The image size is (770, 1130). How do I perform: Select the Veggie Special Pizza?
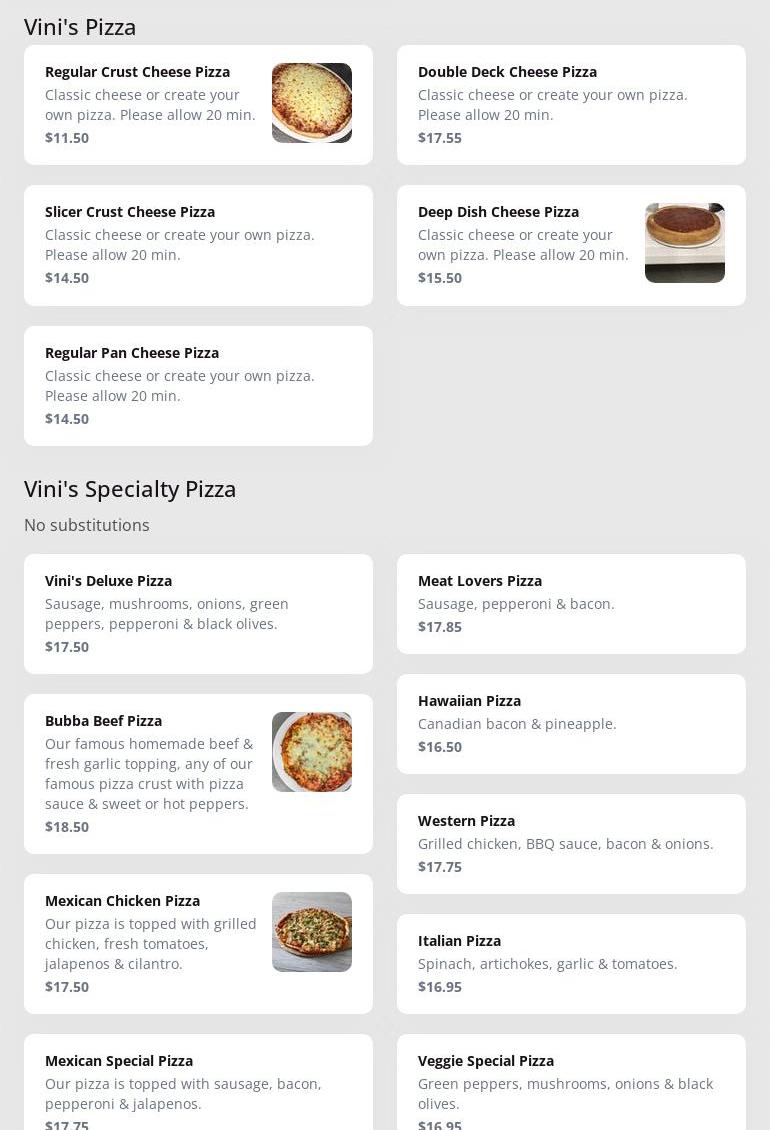click(571, 1084)
